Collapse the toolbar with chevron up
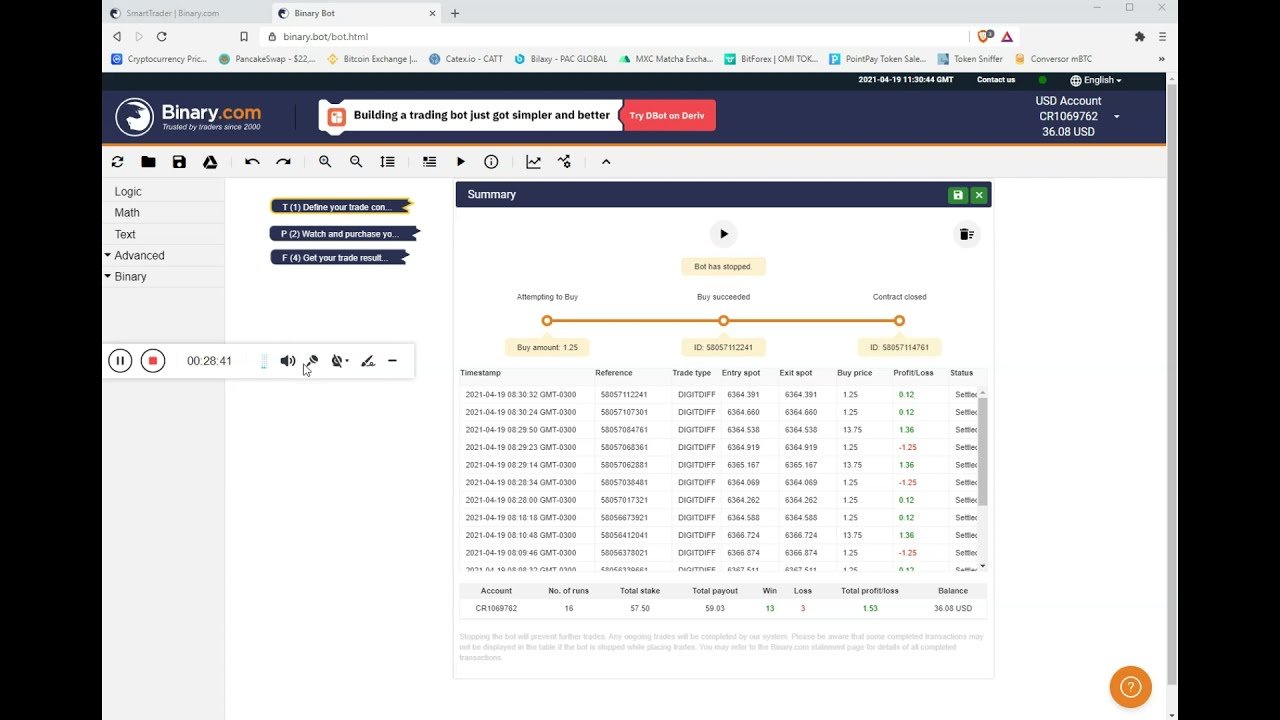The height and width of the screenshot is (720, 1280). point(606,162)
